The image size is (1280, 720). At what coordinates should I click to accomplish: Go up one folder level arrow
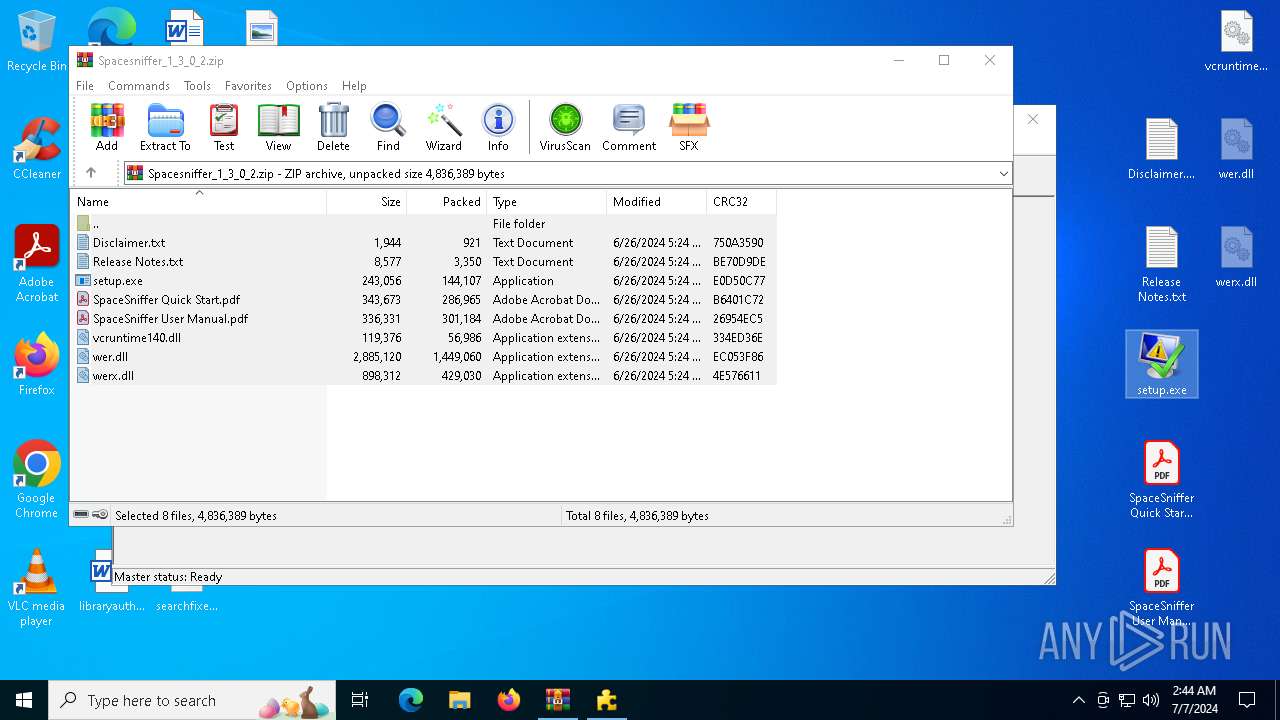tap(91, 173)
